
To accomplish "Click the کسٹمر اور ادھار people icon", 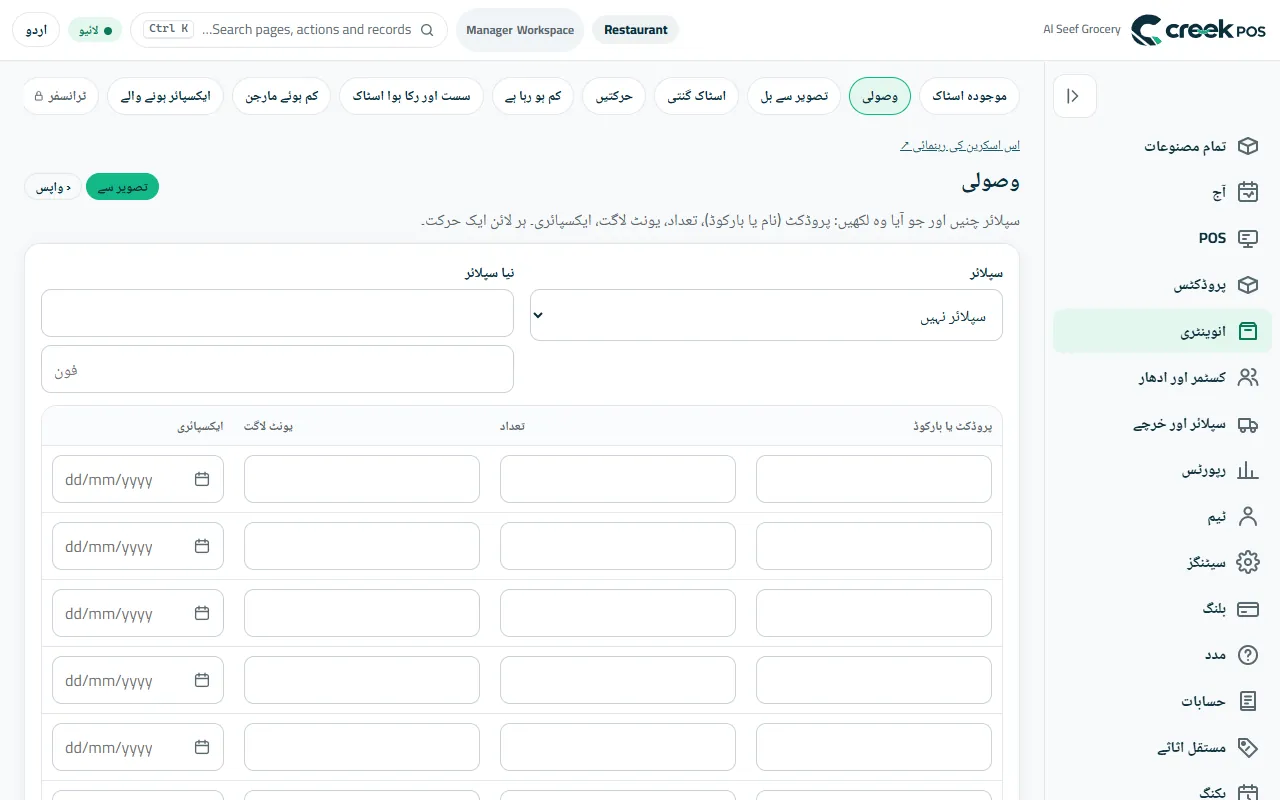I will point(1247,377).
